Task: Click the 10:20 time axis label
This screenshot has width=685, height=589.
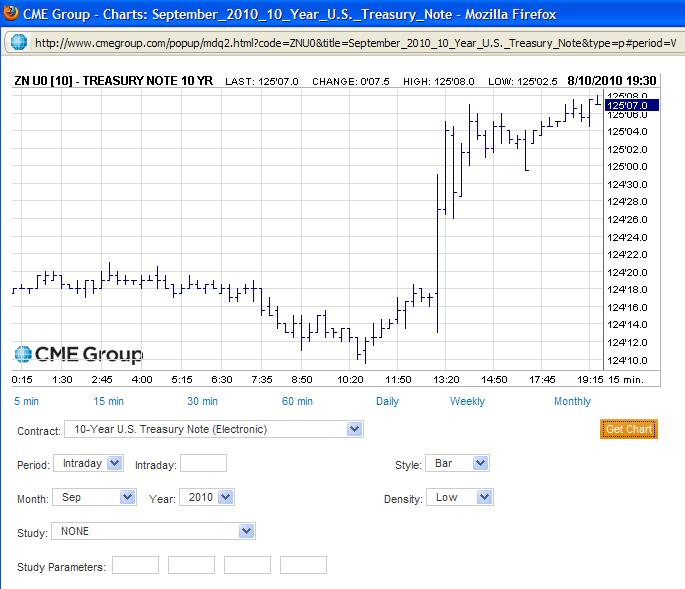Action: [350, 380]
